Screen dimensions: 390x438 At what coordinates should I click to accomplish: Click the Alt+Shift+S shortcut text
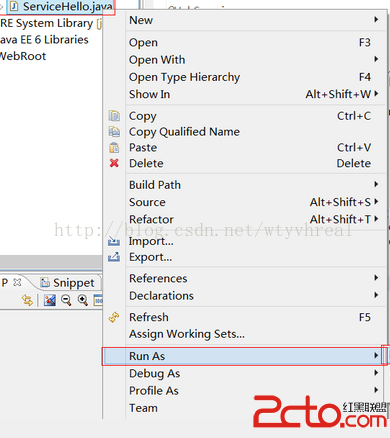(340, 202)
